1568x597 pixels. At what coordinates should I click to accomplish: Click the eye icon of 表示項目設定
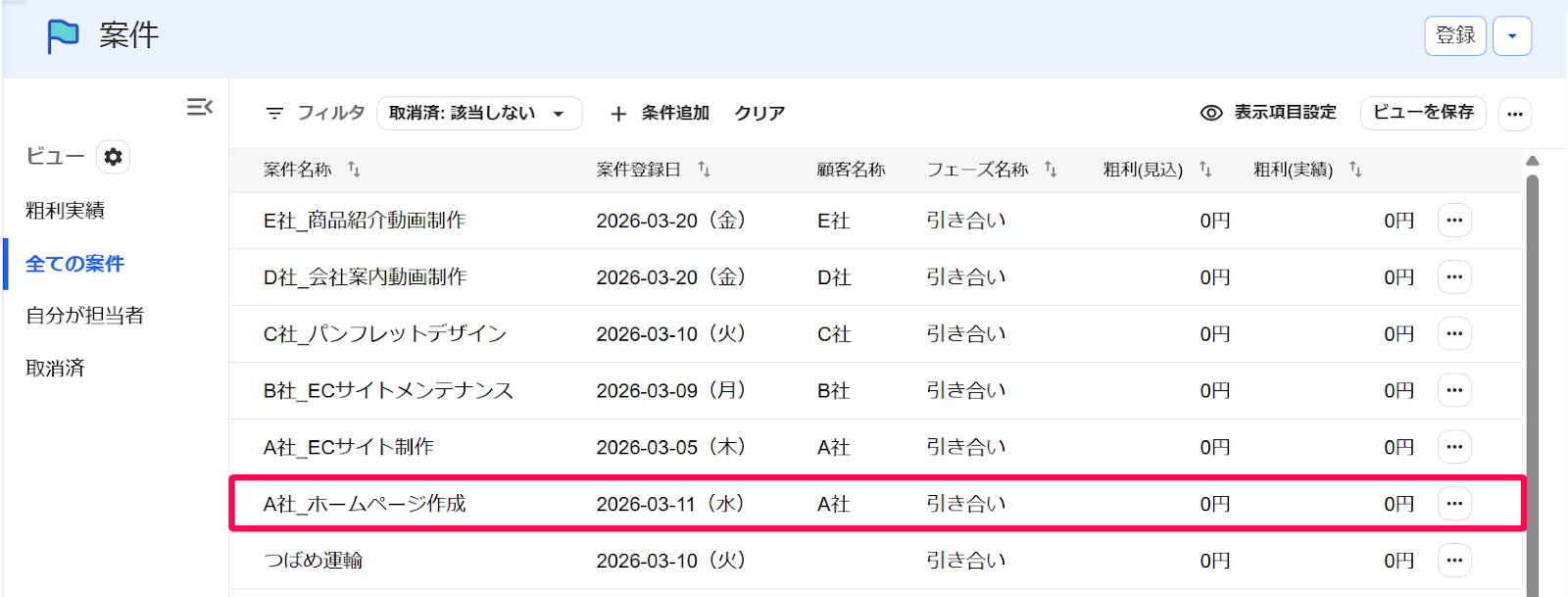(1211, 113)
